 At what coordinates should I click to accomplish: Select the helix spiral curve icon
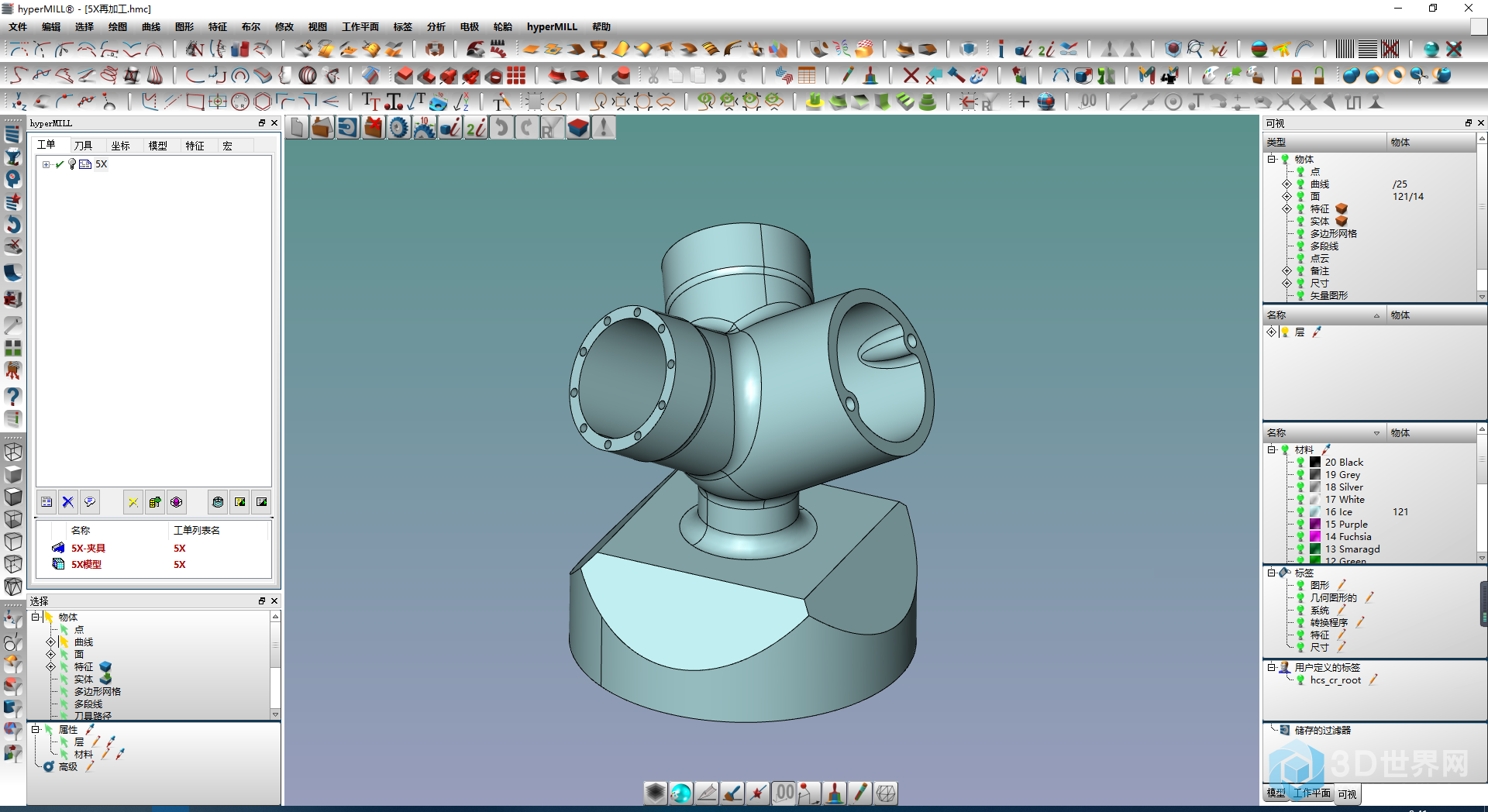pos(109,75)
